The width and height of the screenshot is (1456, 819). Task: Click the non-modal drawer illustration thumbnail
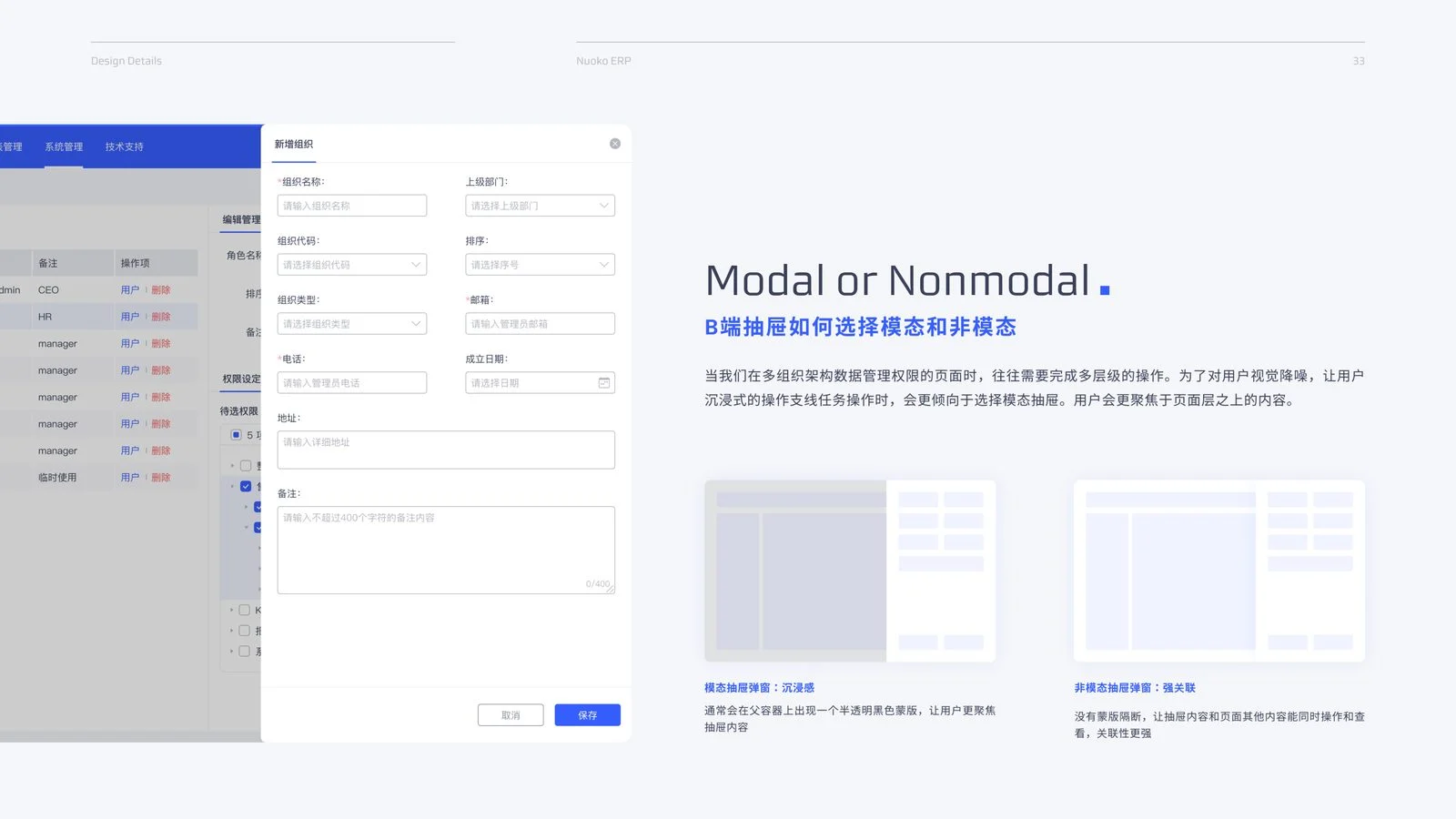coord(1219,571)
